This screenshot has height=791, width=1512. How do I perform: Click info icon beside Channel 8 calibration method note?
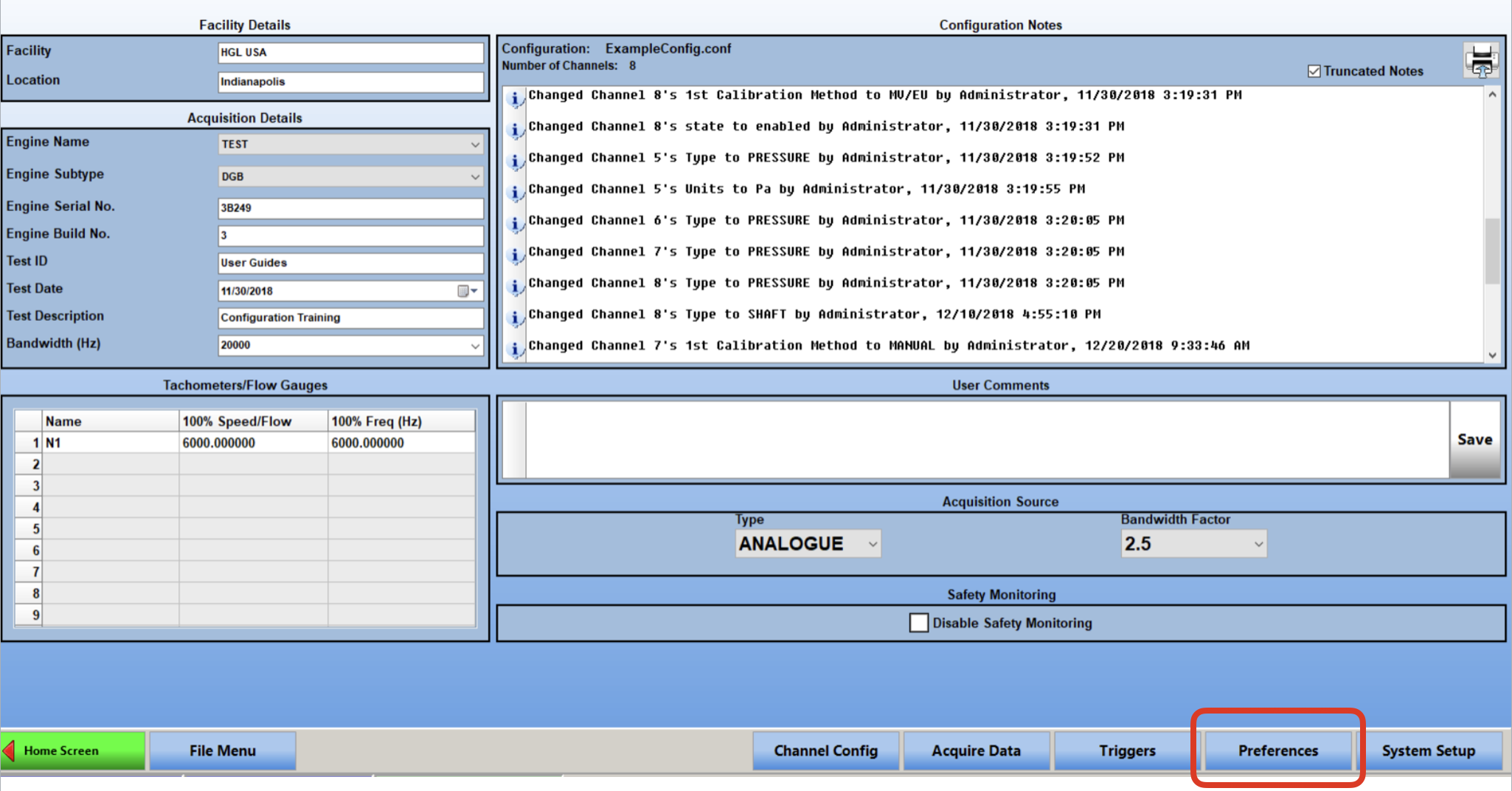click(x=515, y=98)
